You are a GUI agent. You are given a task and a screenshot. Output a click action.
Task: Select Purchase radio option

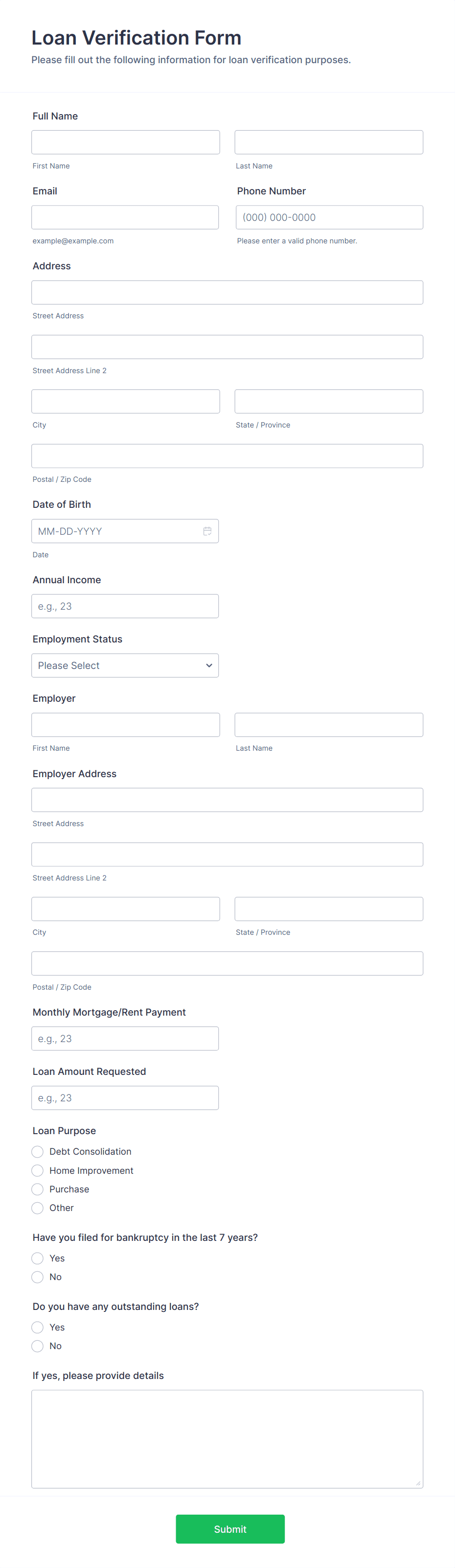click(x=37, y=1189)
